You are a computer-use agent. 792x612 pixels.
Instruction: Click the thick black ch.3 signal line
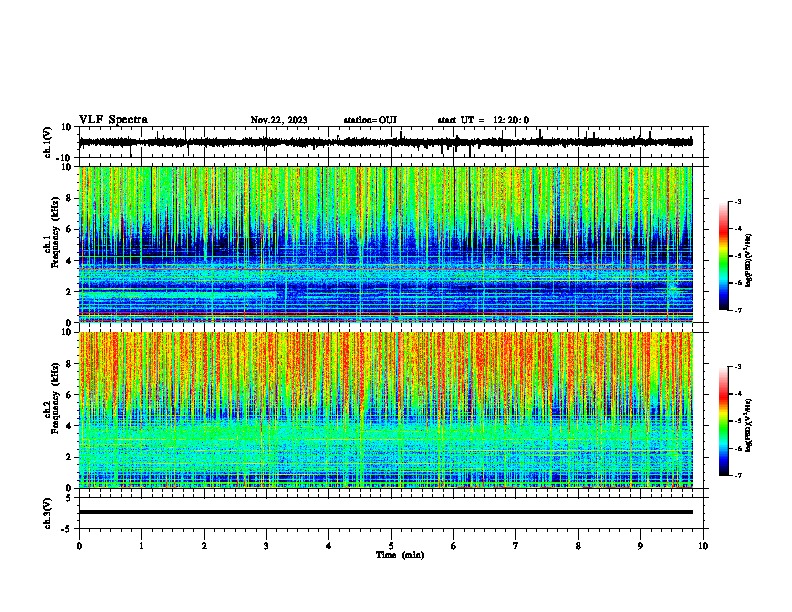click(x=385, y=512)
